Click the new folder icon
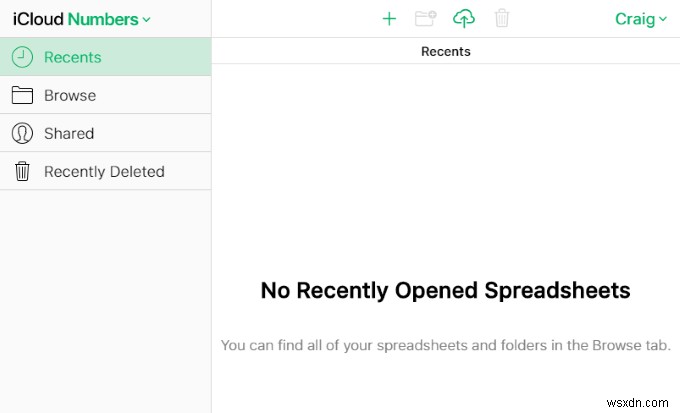Viewport: 680px width, 413px height. [425, 18]
